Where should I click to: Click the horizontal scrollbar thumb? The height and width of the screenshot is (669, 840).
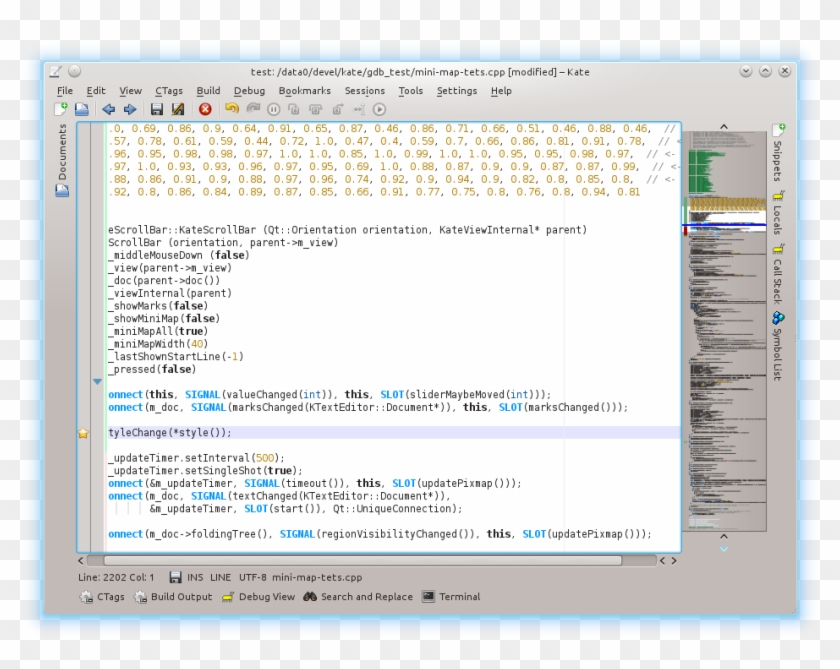(x=363, y=561)
